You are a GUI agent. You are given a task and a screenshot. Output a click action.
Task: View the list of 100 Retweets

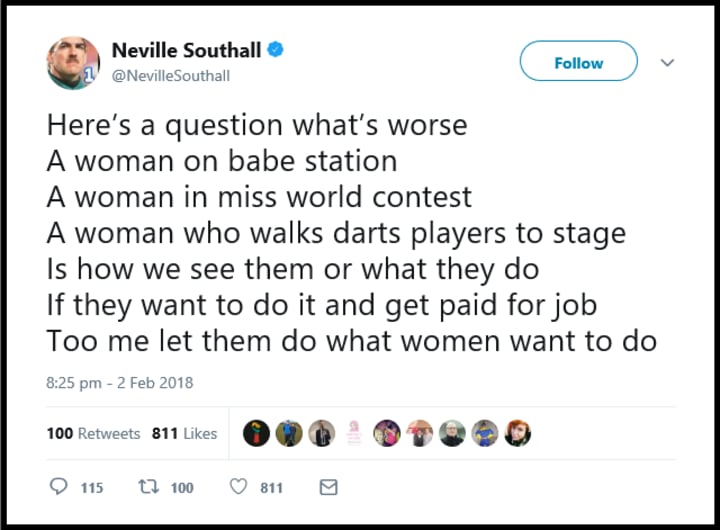(94, 433)
